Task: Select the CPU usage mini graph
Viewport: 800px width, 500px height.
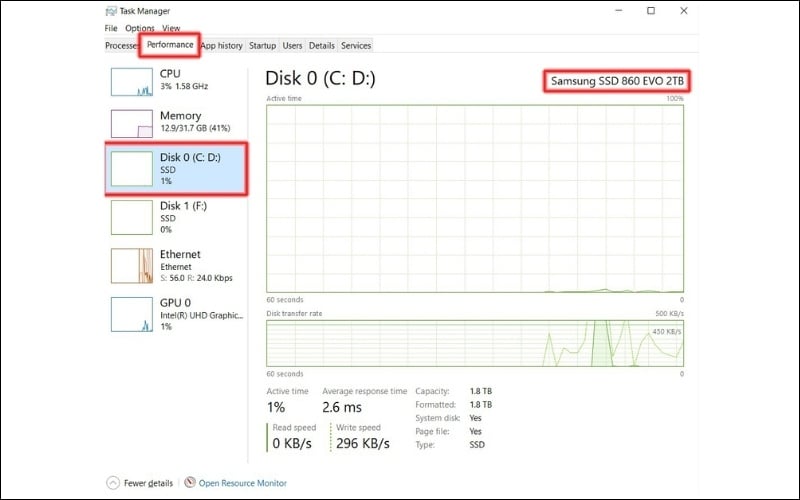Action: pos(132,82)
